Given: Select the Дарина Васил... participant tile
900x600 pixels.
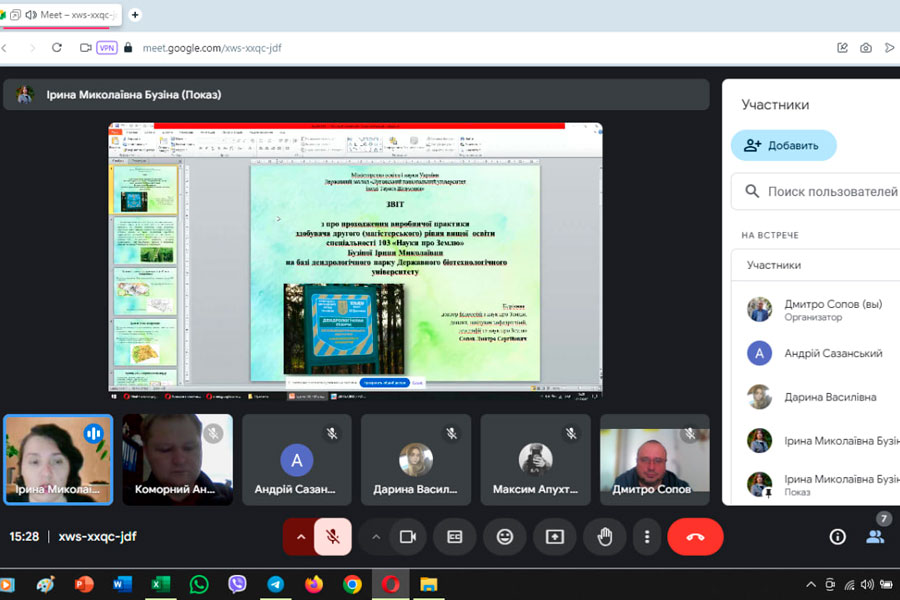Looking at the screenshot, I should 416,459.
